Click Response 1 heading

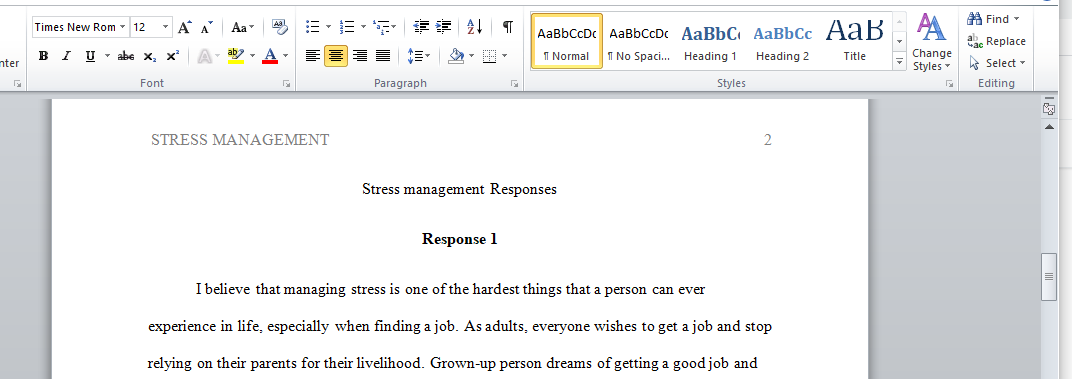click(x=459, y=239)
